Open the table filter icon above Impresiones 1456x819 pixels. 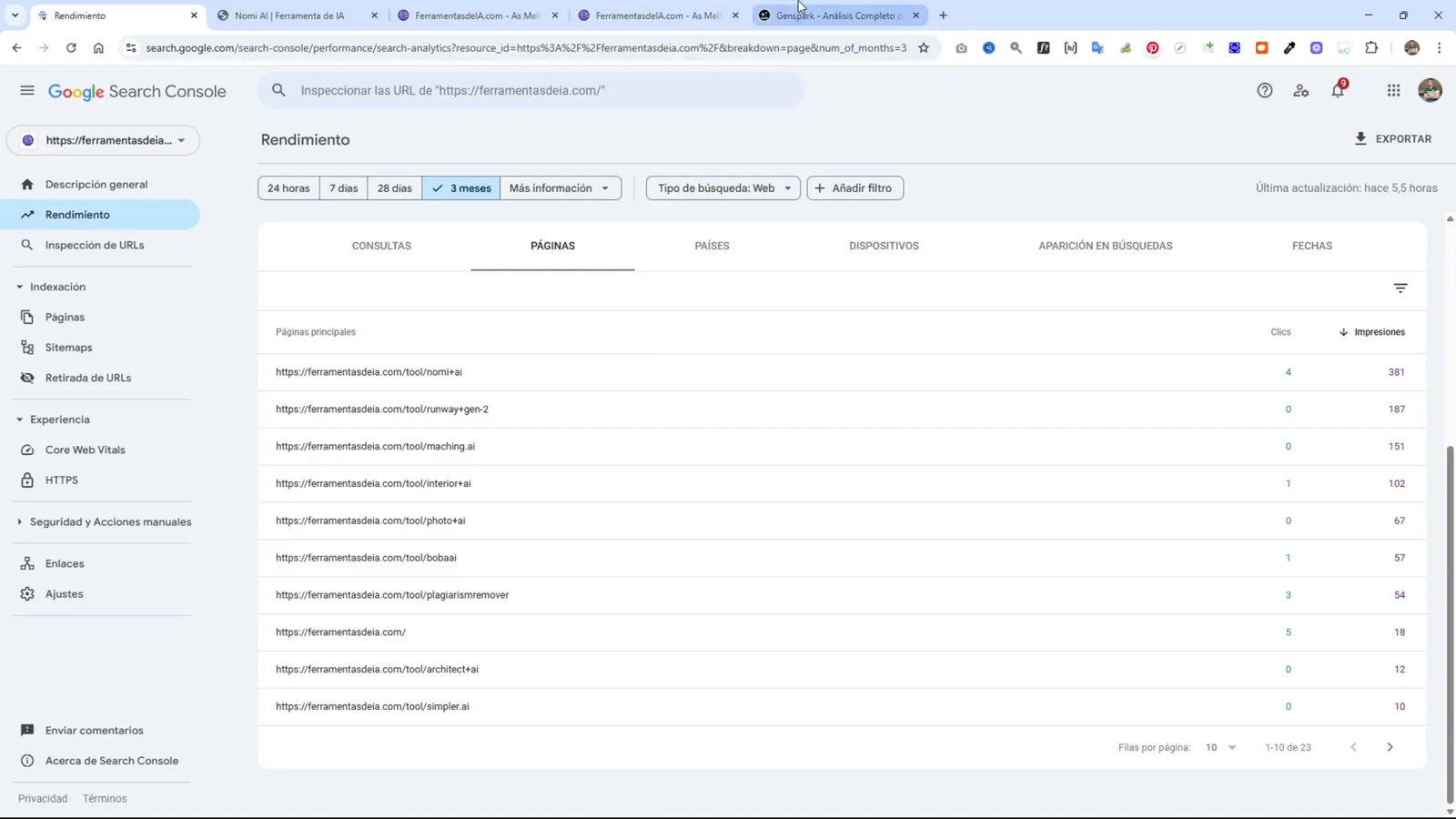(1399, 288)
